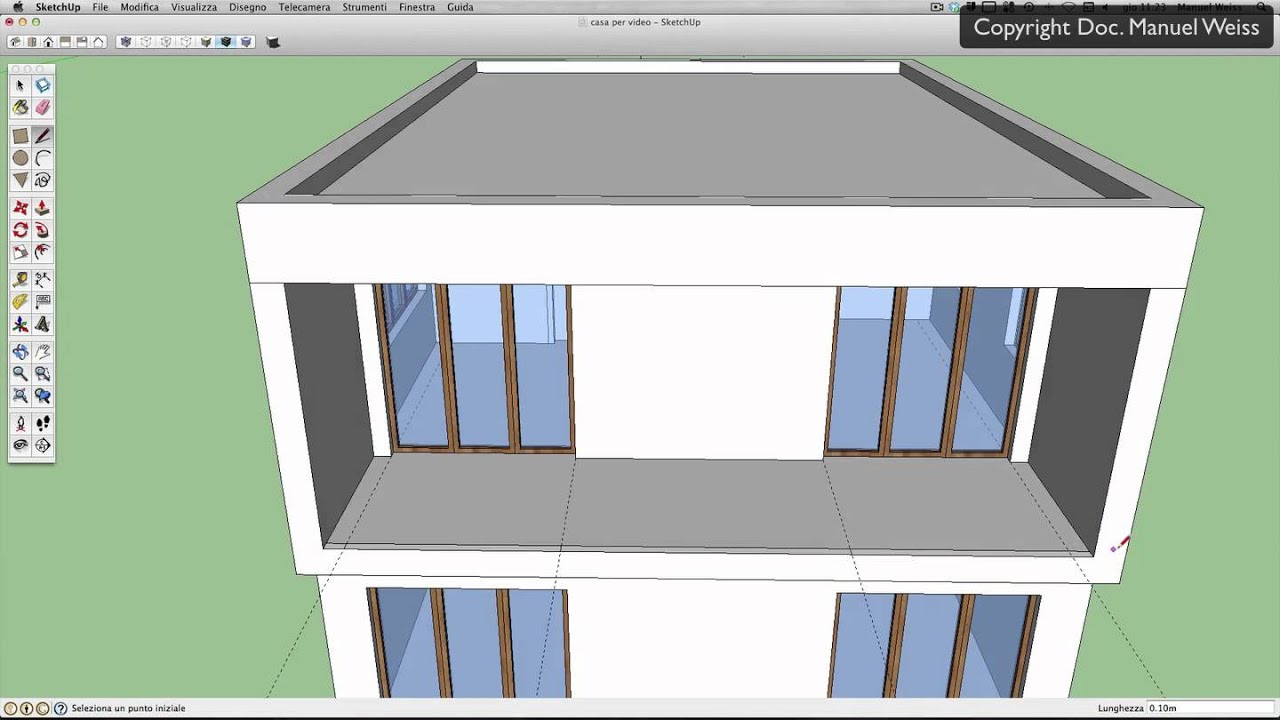Screen dimensions: 1280x720
Task: Select the 3D Text tool
Action: (42, 324)
